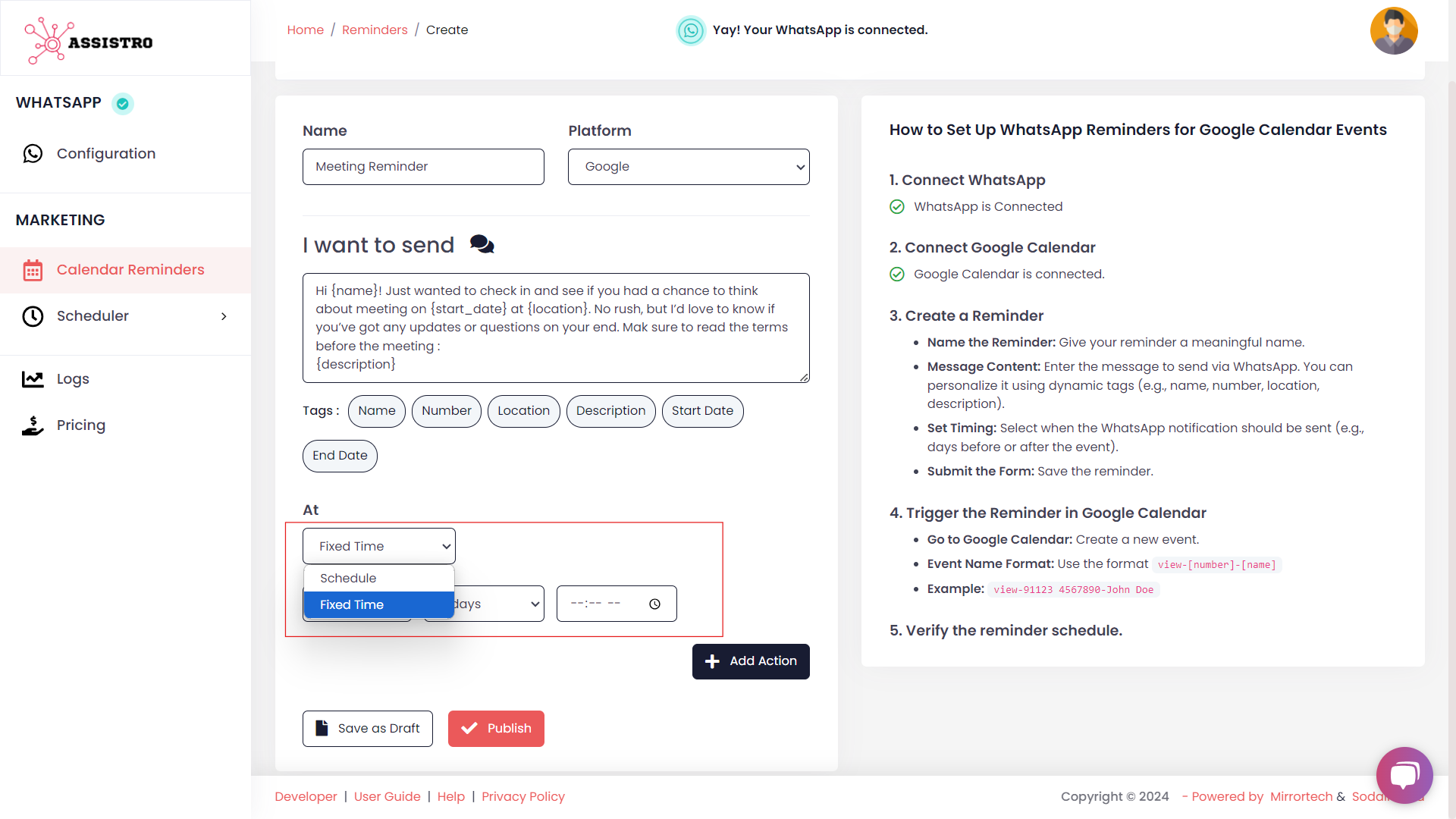Image resolution: width=1456 pixels, height=819 pixels.
Task: Open the chat support bubble
Action: click(1404, 774)
